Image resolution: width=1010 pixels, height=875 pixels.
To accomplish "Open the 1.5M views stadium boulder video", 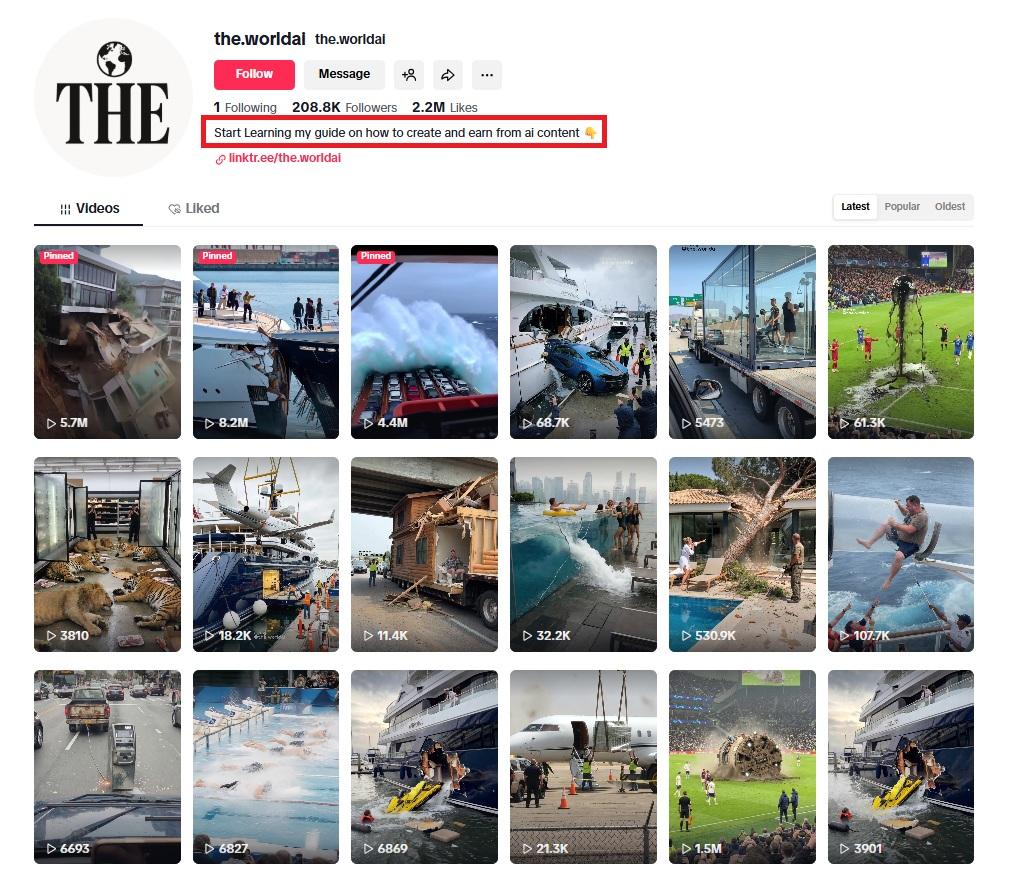I will 742,767.
